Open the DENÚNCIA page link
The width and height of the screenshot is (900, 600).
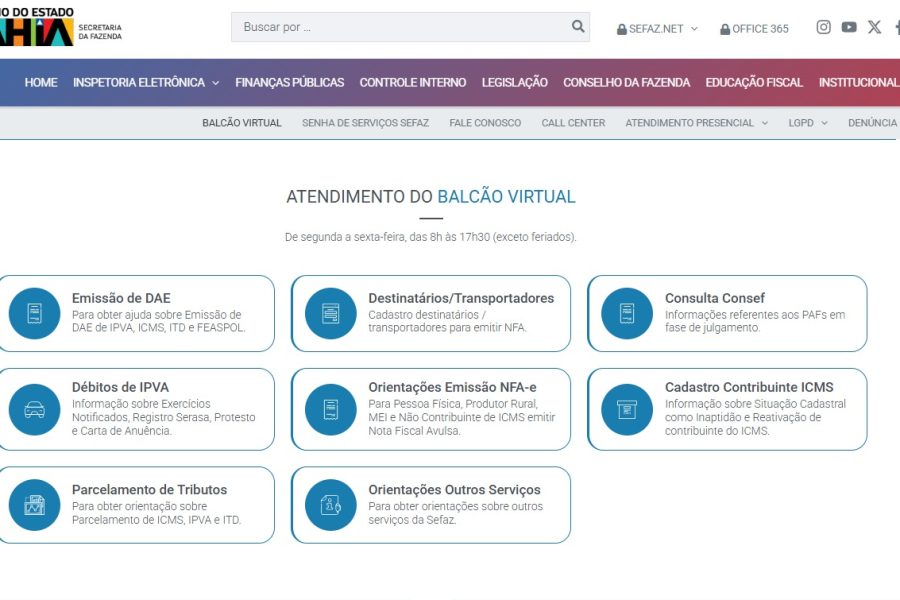tap(871, 121)
